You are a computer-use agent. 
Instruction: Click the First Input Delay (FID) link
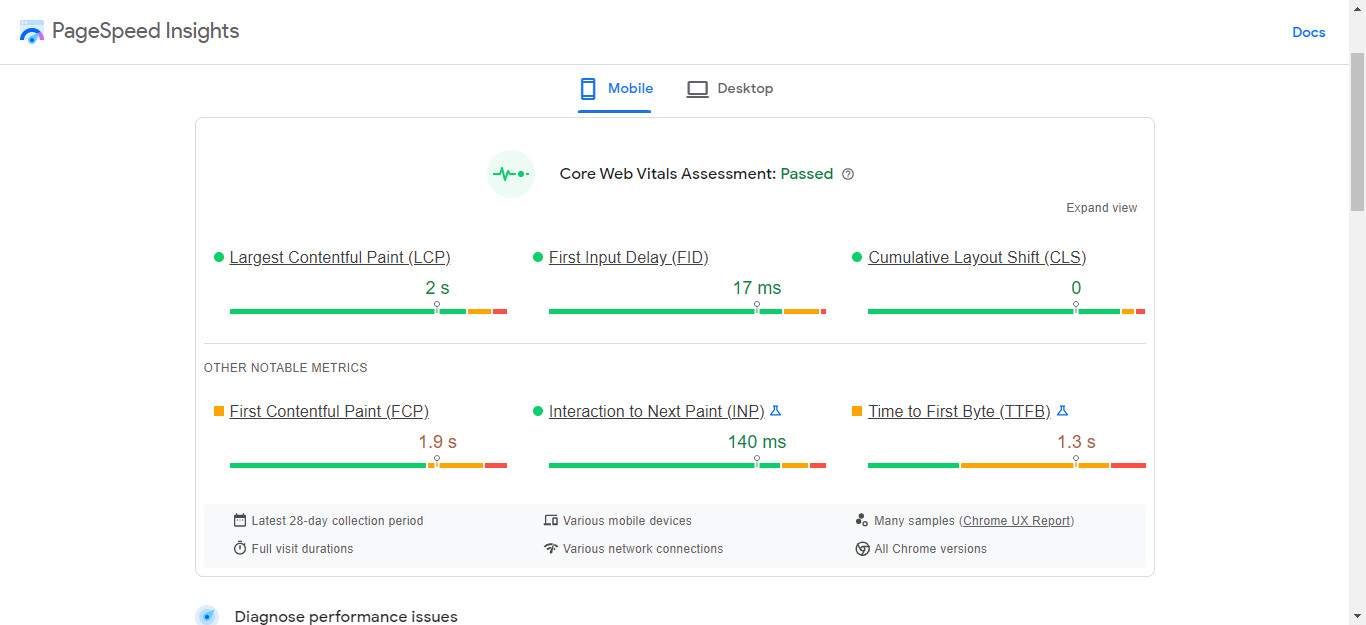pos(628,258)
